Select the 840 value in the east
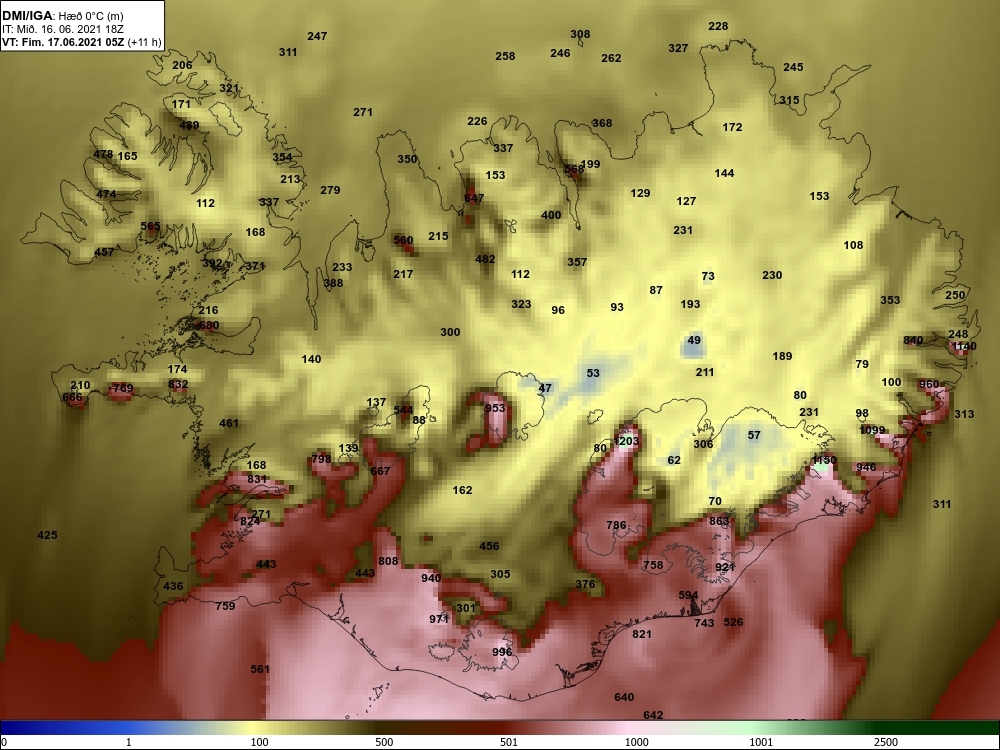This screenshot has width=1000, height=750. pyautogui.click(x=913, y=340)
